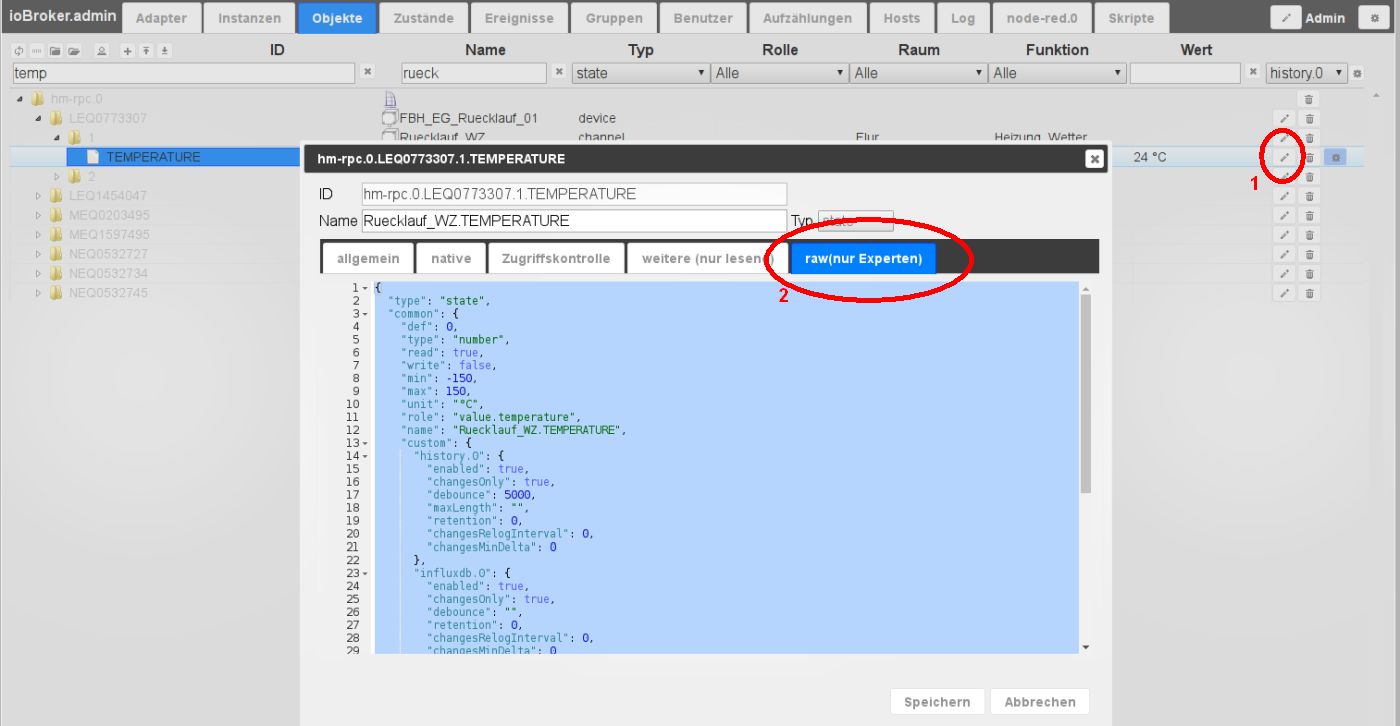
Task: Switch to the Instanzen tab
Action: pos(249,18)
